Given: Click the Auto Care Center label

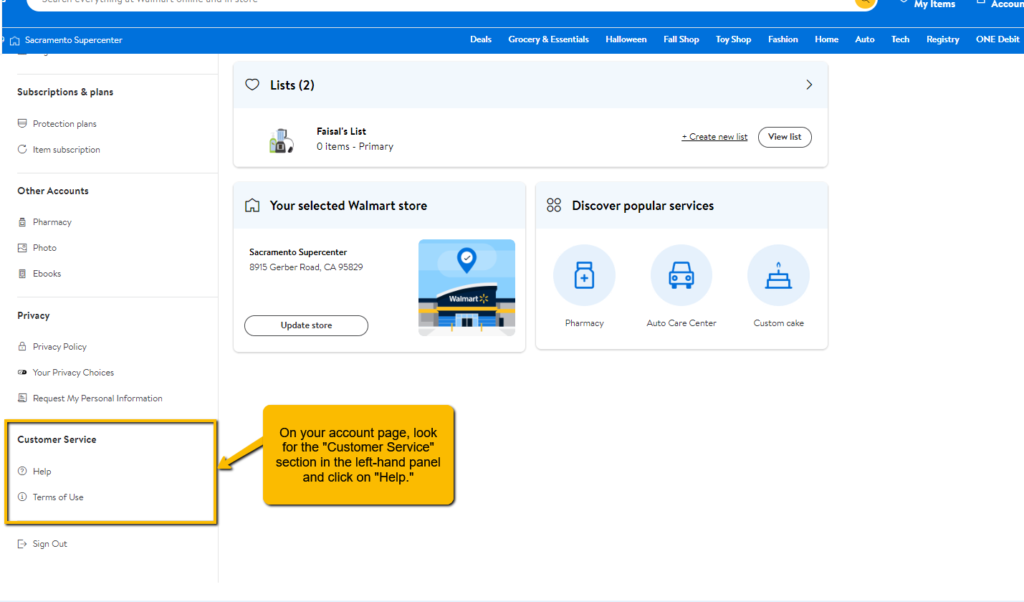Looking at the screenshot, I should click(x=681, y=323).
